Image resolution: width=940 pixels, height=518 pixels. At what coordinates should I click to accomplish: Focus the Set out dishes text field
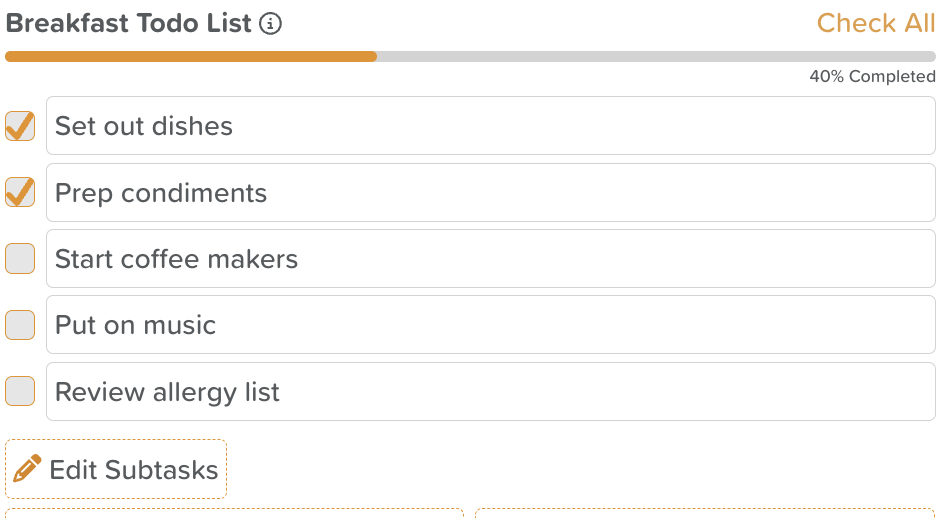click(490, 126)
